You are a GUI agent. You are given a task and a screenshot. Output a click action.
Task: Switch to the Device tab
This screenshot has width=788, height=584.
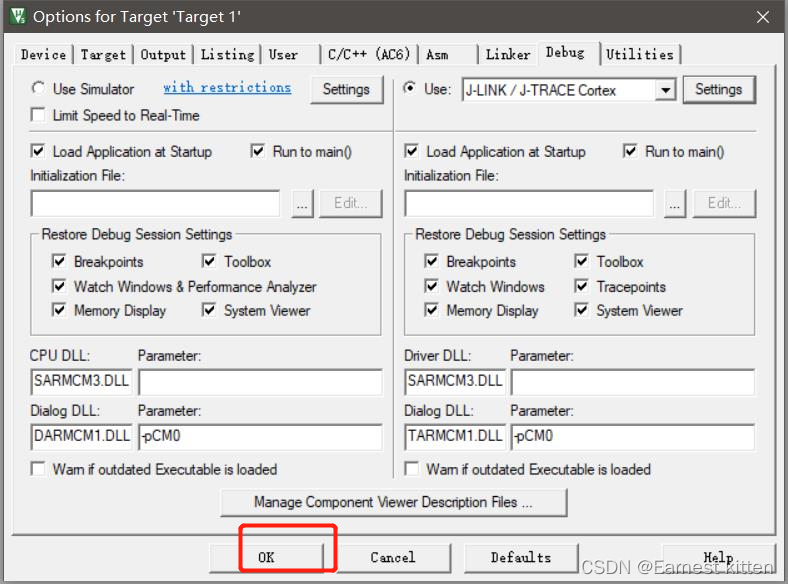[43, 54]
